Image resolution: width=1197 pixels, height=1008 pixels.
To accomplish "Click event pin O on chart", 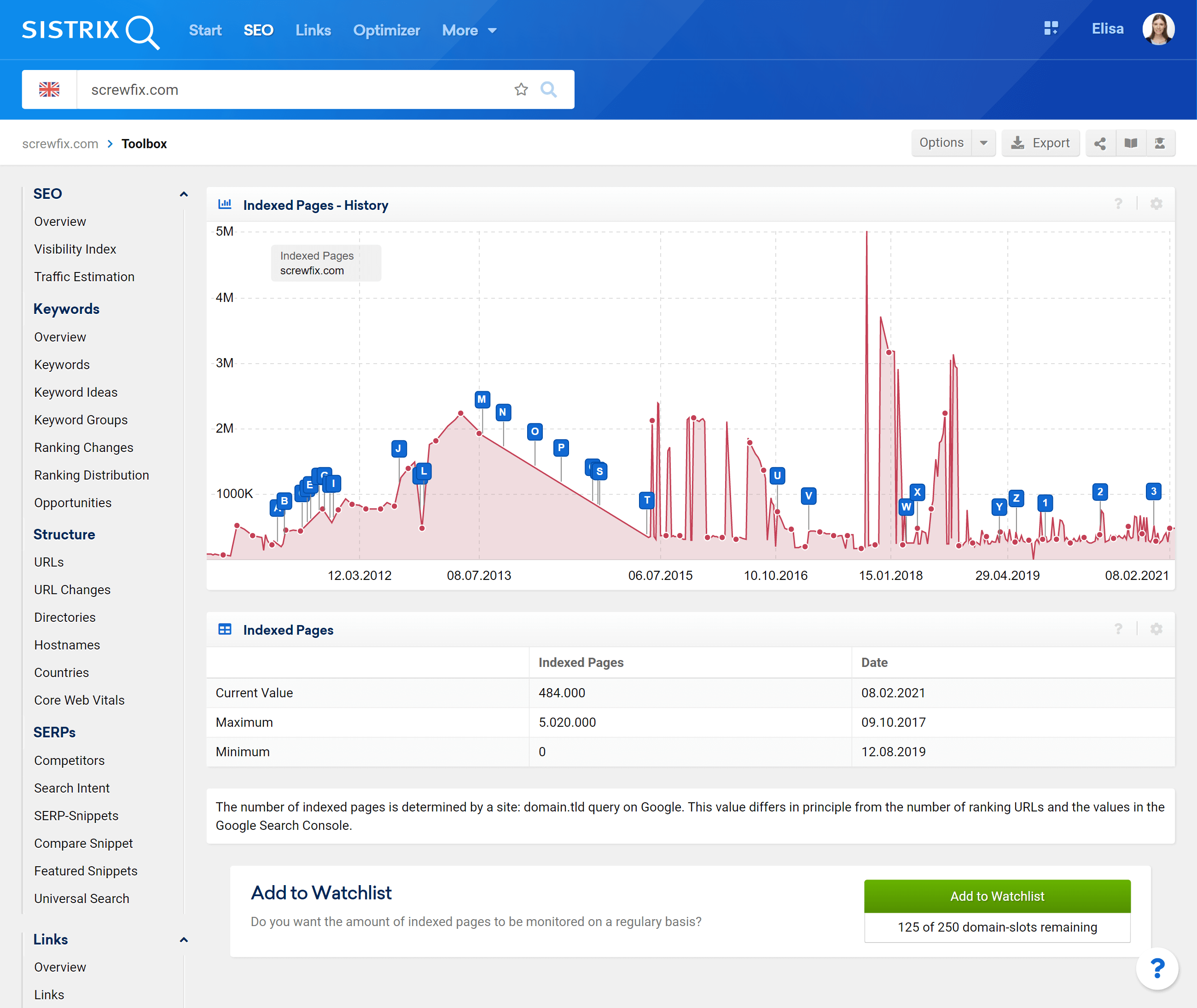I will click(535, 431).
